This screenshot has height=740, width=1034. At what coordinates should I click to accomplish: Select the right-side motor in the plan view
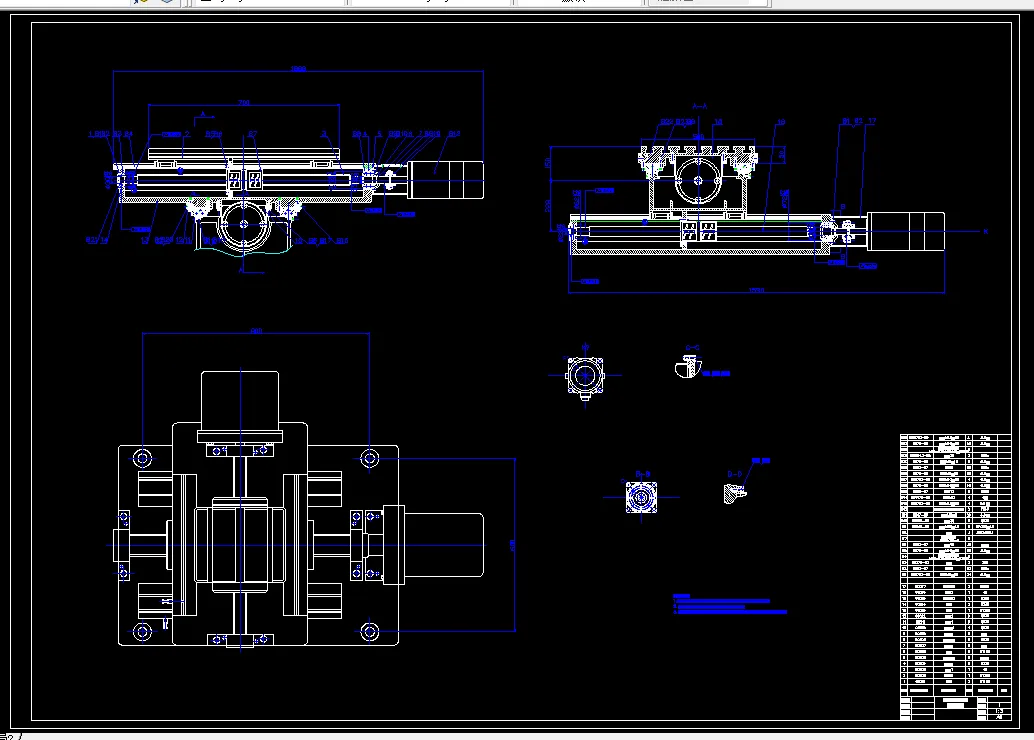[x=434, y=545]
